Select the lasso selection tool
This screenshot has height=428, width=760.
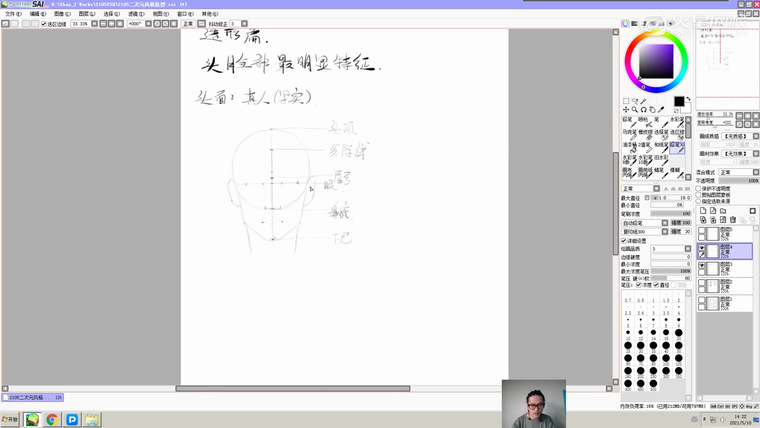(x=633, y=101)
